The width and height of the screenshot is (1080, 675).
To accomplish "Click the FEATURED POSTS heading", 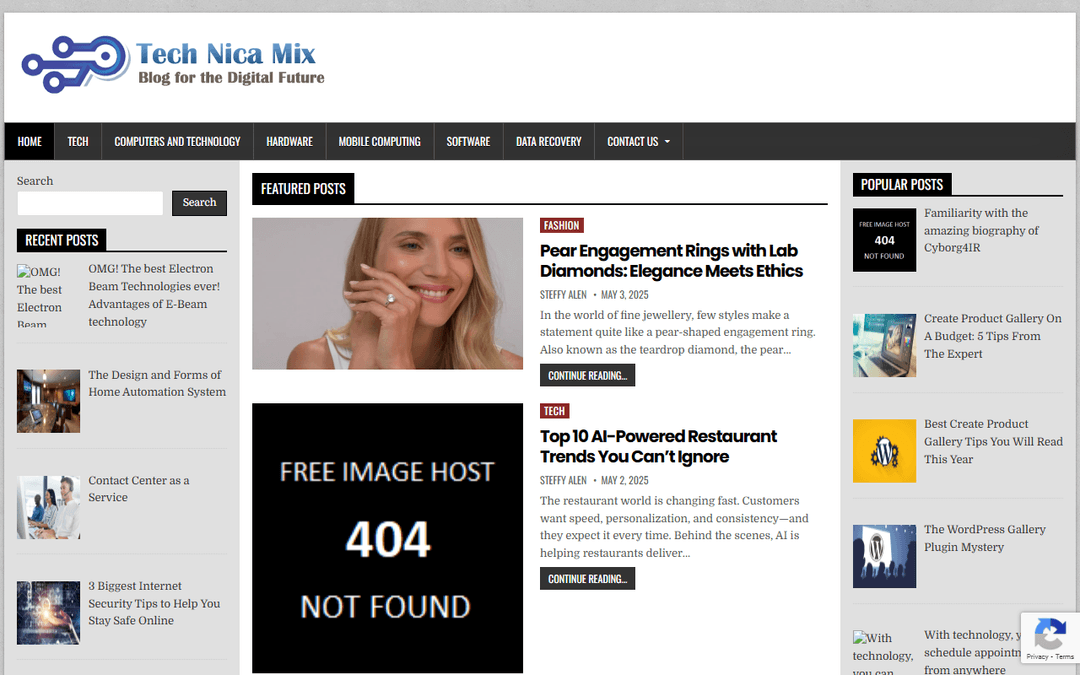I will 303,189.
